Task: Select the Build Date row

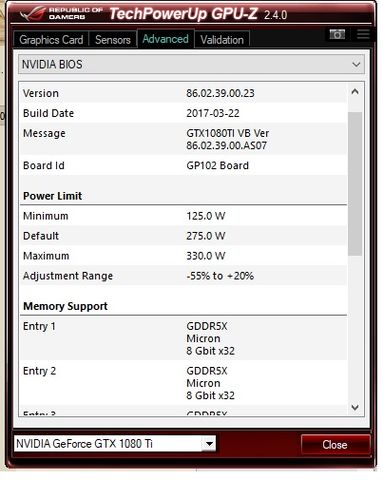Action: 183,113
